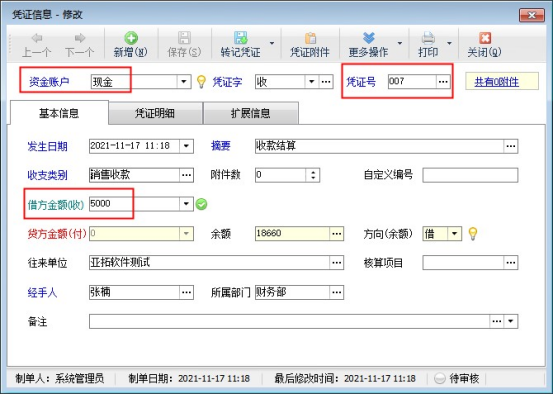This screenshot has height=394, width=554.
Task: Switch to the 凭证明细 tab
Action: pyautogui.click(x=155, y=113)
